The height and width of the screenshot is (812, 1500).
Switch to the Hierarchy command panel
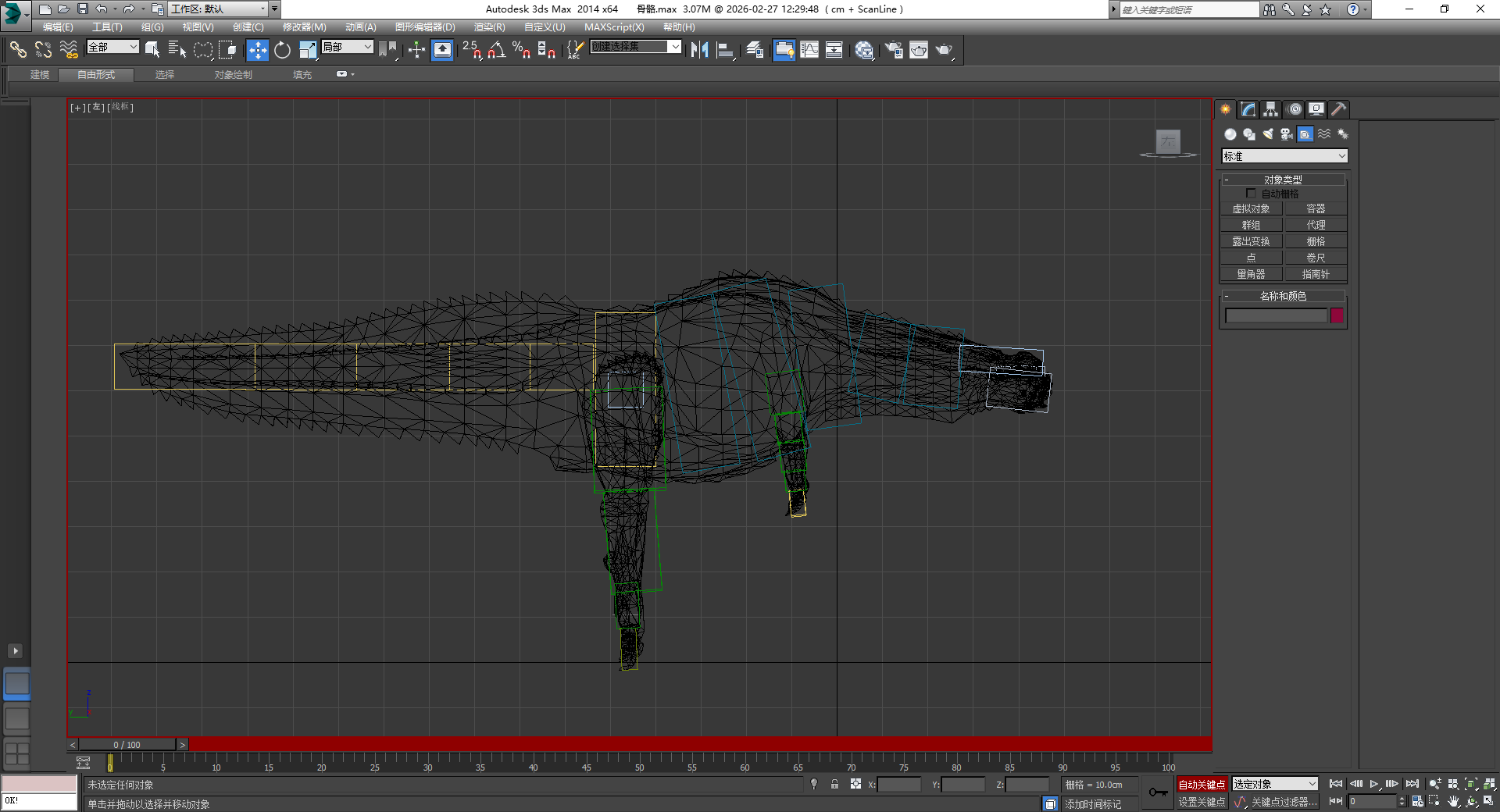(1270, 109)
